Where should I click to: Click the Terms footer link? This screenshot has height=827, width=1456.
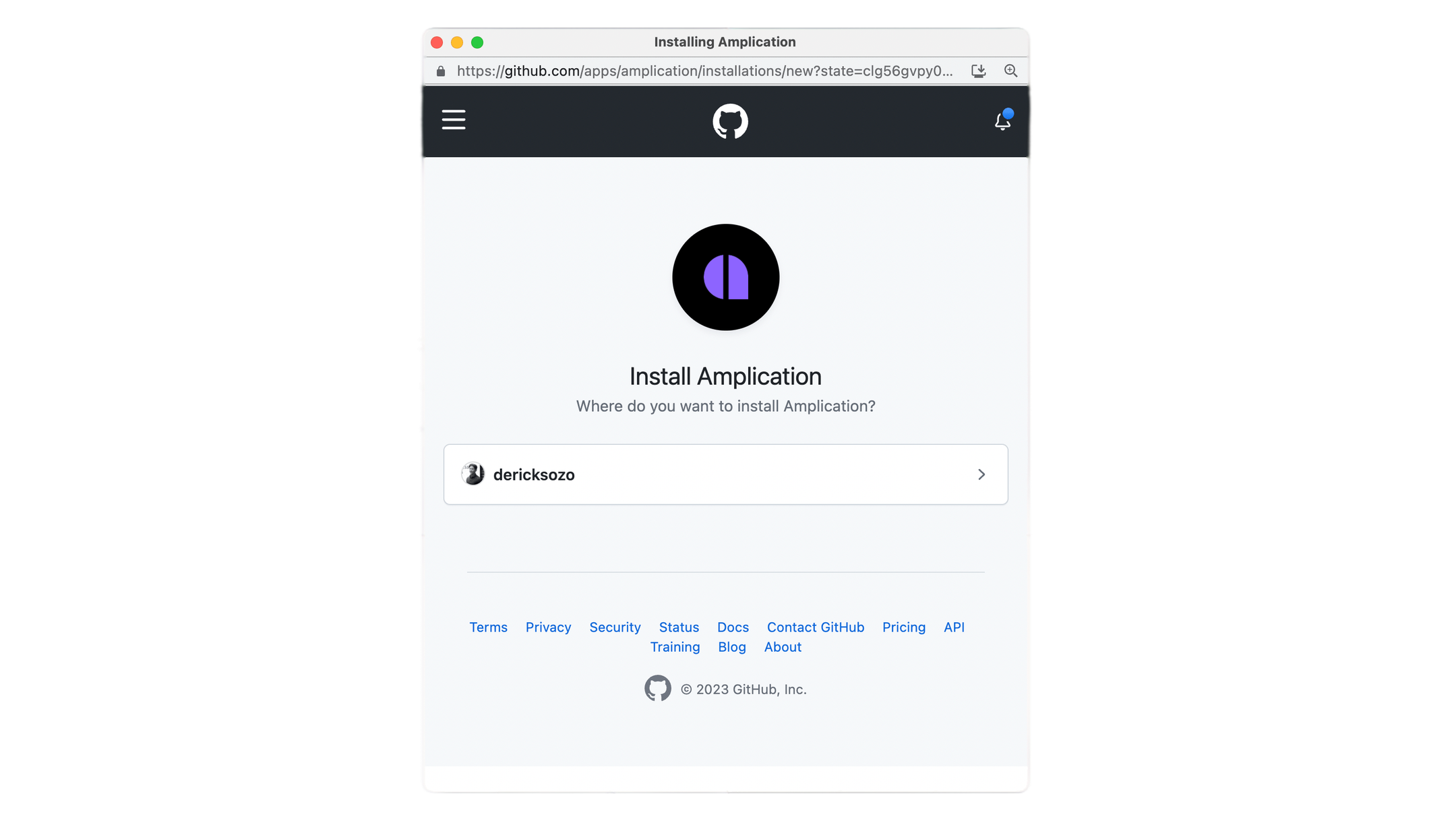(488, 627)
